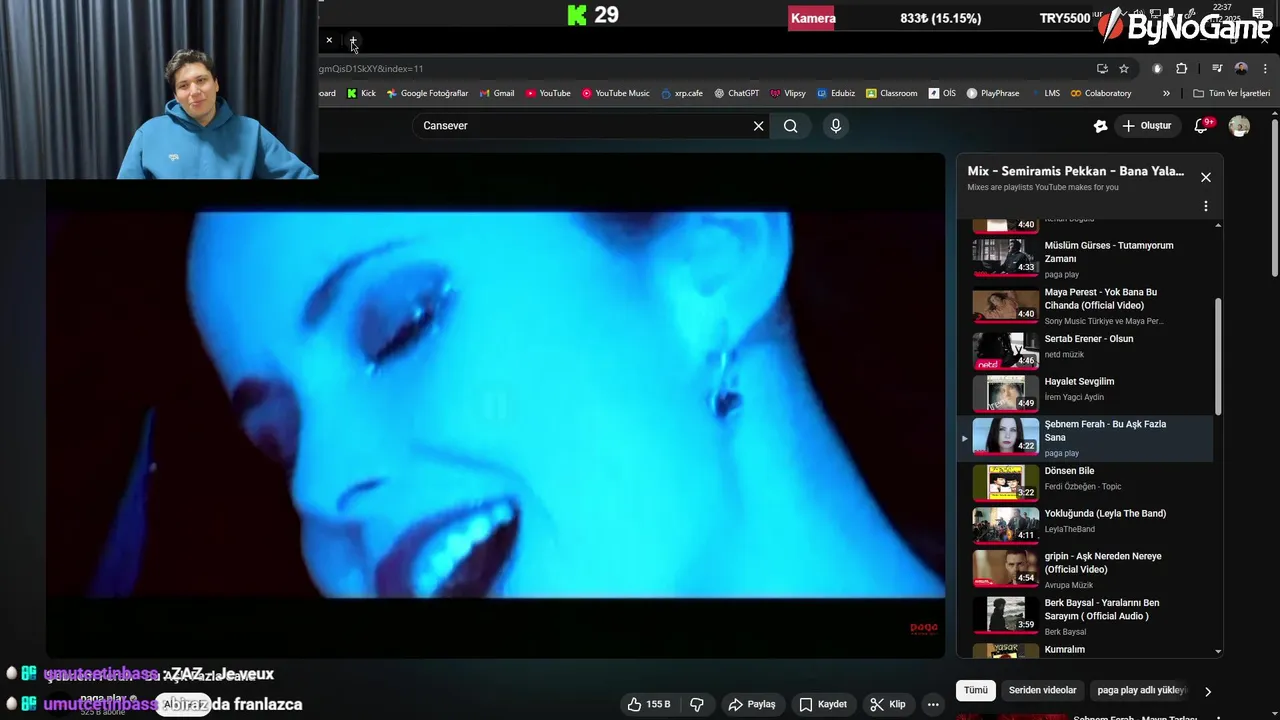
Task: Open the Gmail bookmark
Action: coord(497,93)
